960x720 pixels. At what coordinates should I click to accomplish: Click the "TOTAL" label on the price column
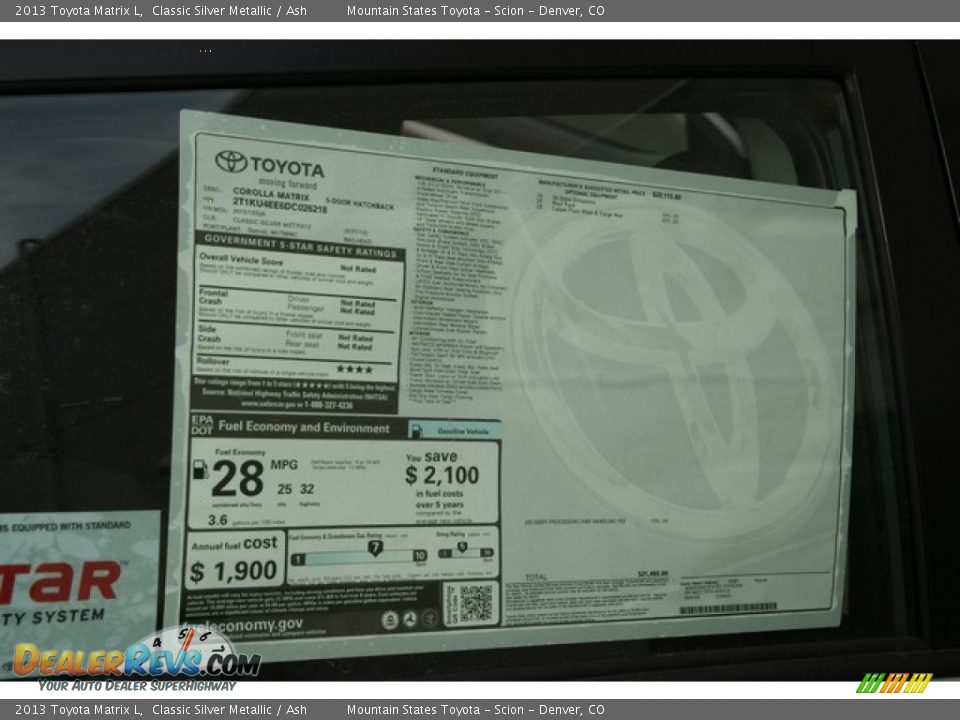point(536,577)
